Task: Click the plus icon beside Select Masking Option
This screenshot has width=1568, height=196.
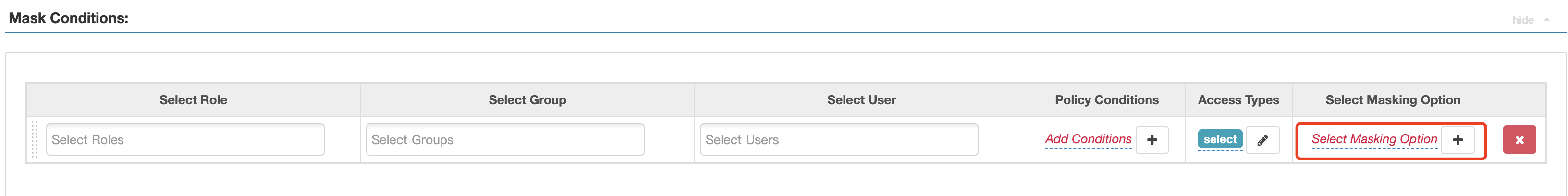Action: (1458, 140)
